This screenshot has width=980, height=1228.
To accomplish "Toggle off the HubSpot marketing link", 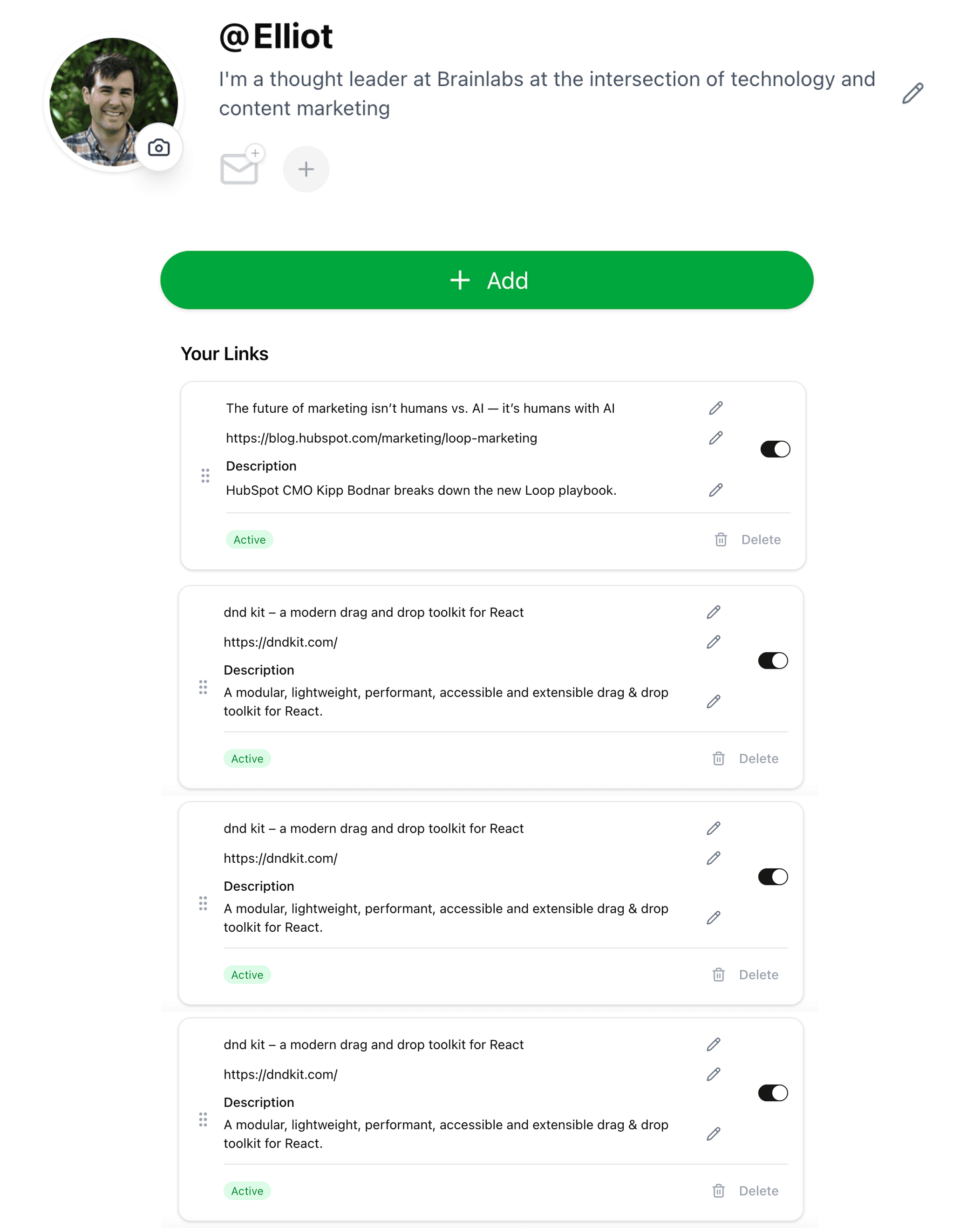I will point(775,448).
